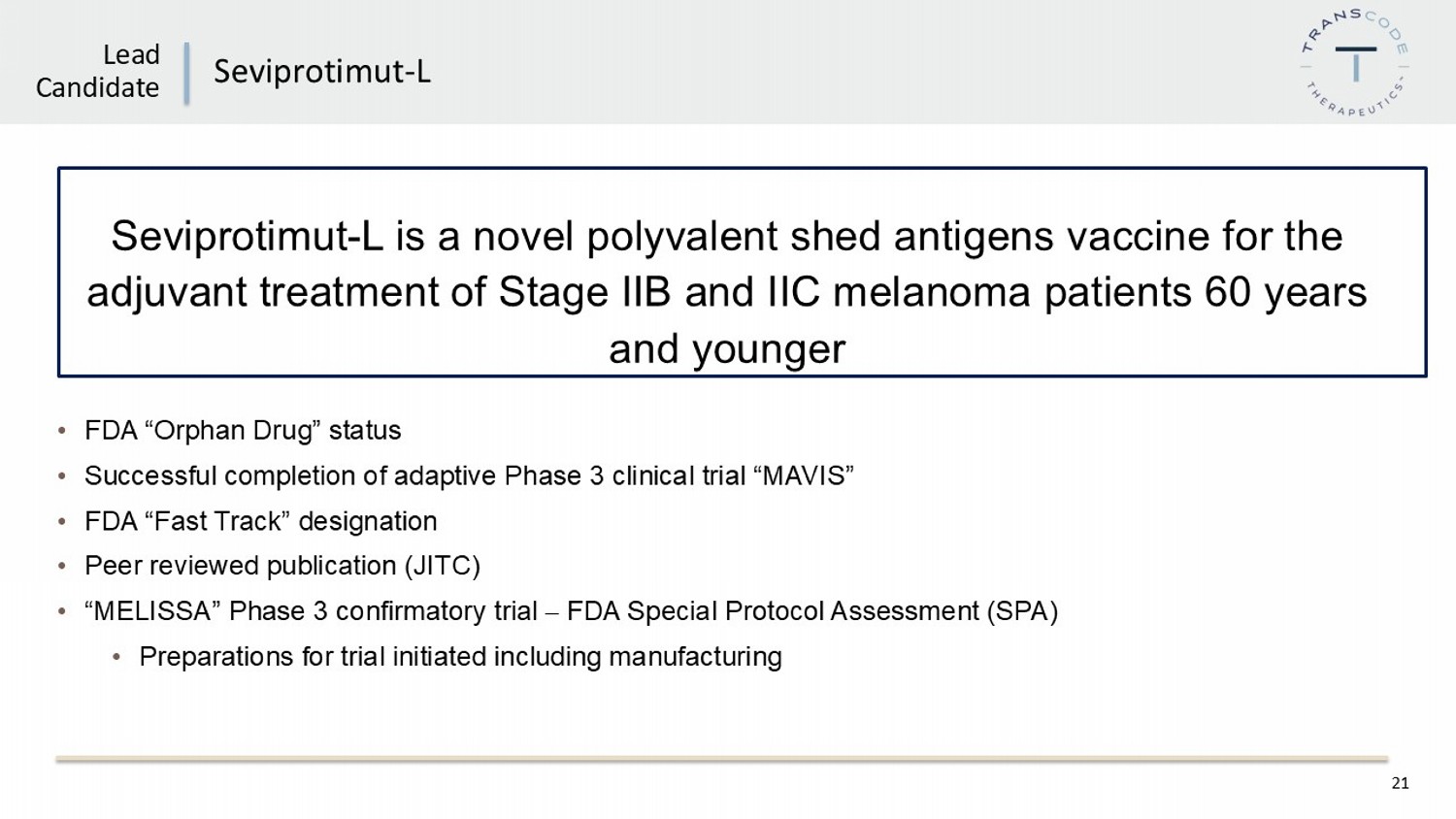Click the Lead Candidate label

(x=98, y=71)
